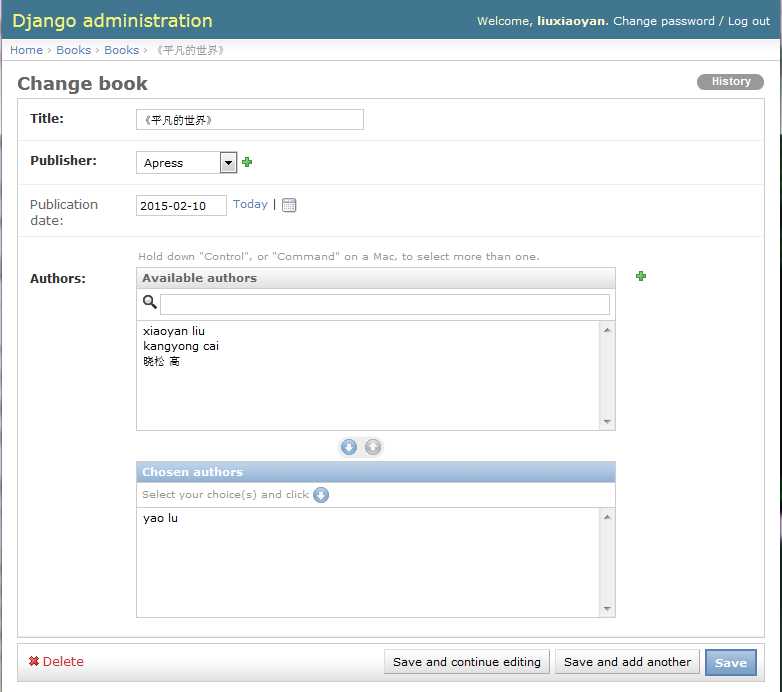
Task: Click the blue Save button
Action: coord(731,663)
